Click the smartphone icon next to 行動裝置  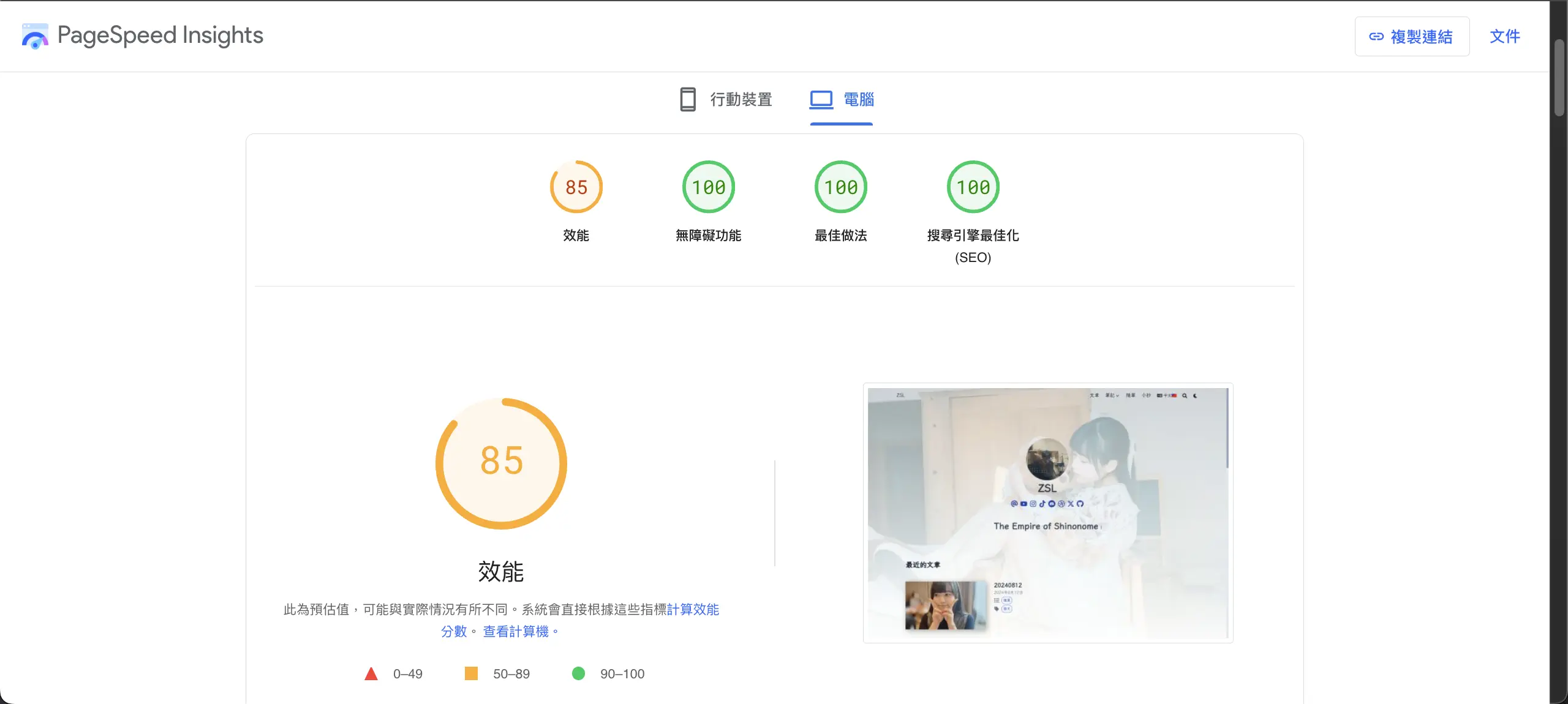coord(687,99)
